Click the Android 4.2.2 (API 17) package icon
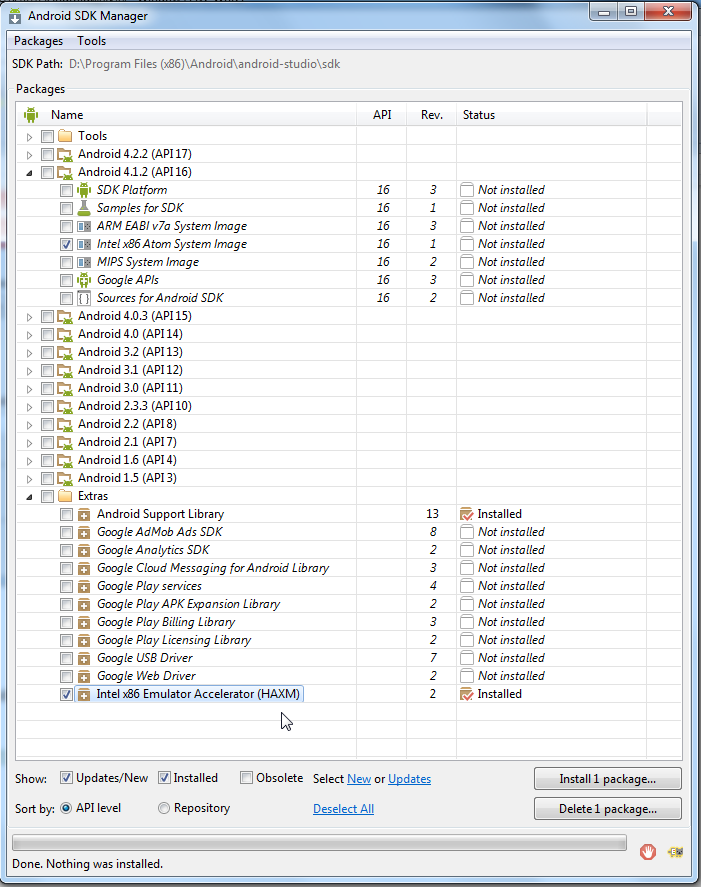This screenshot has width=701, height=887. 65,154
